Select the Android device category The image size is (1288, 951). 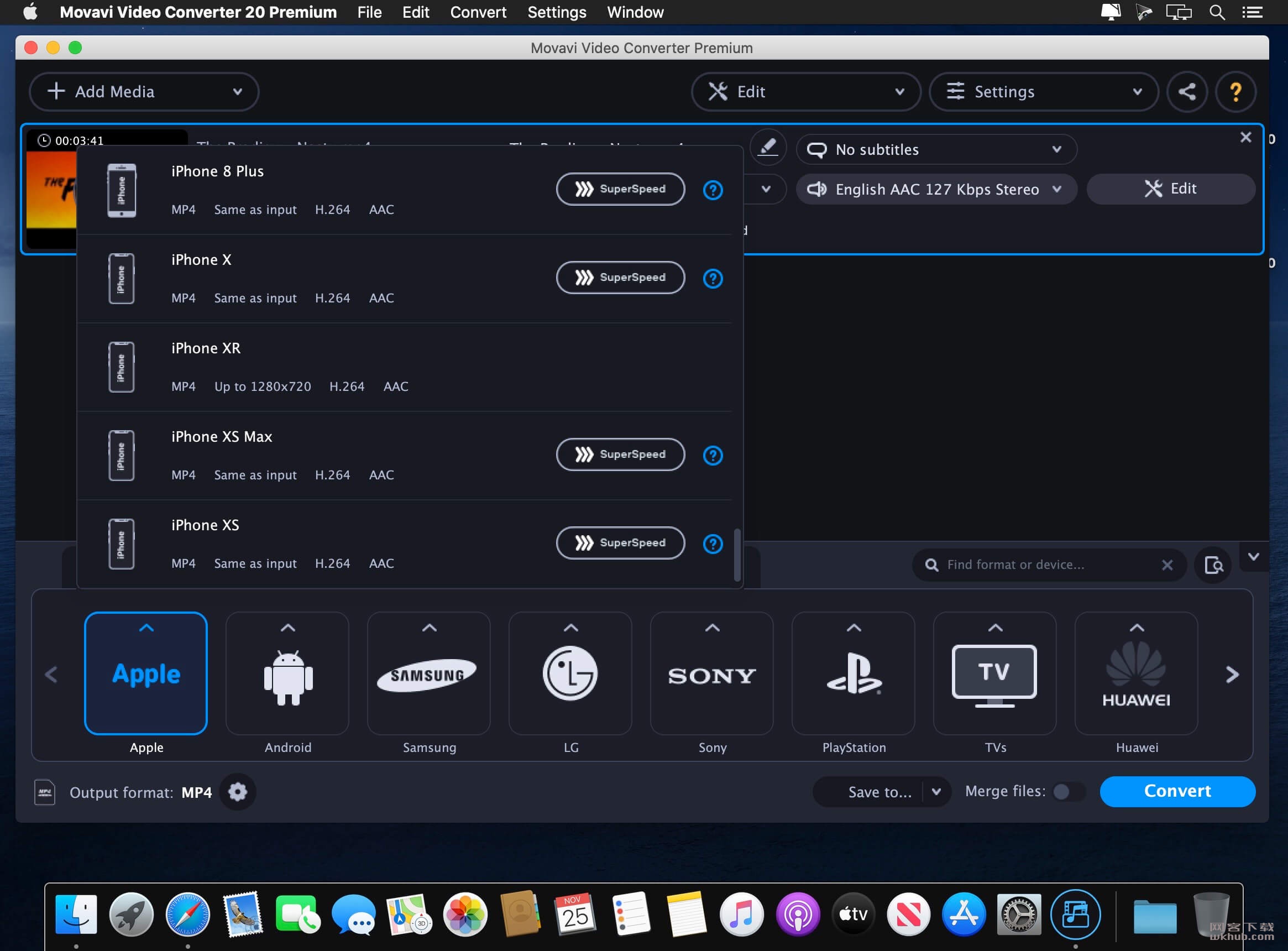point(288,673)
